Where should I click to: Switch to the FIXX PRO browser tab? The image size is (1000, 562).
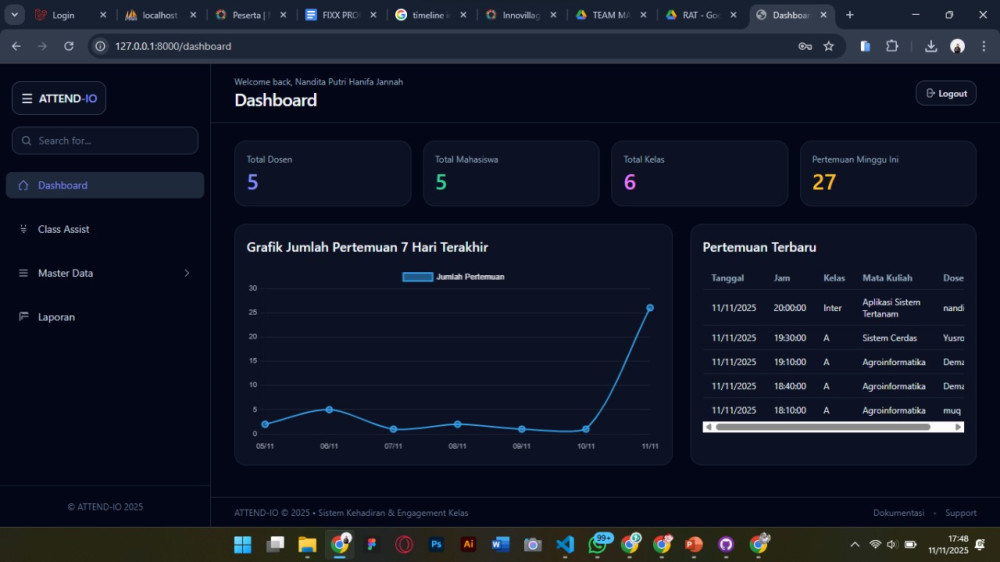[x=335, y=15]
